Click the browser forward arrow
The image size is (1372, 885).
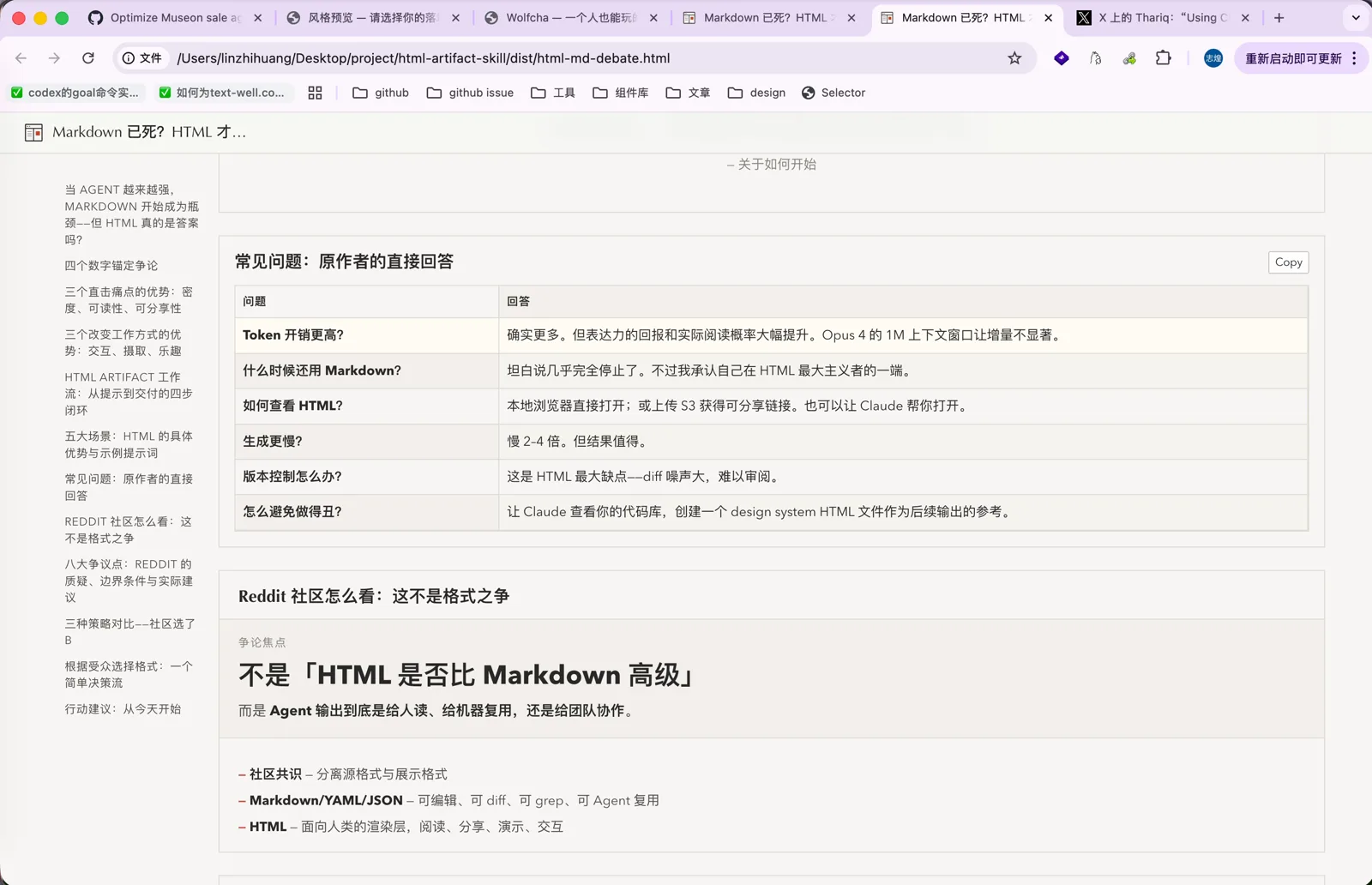54,58
